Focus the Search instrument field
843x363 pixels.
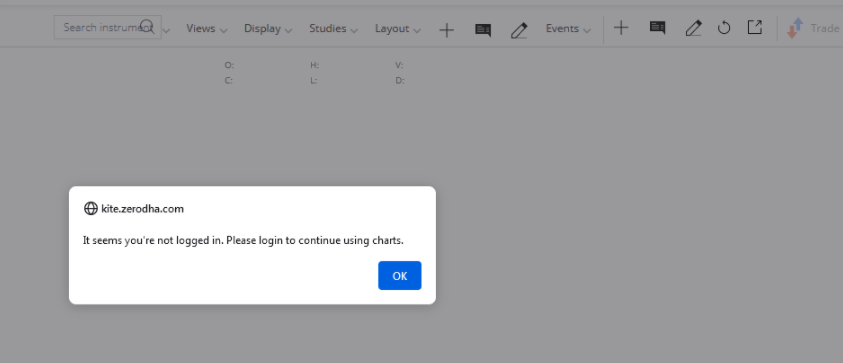click(x=108, y=27)
